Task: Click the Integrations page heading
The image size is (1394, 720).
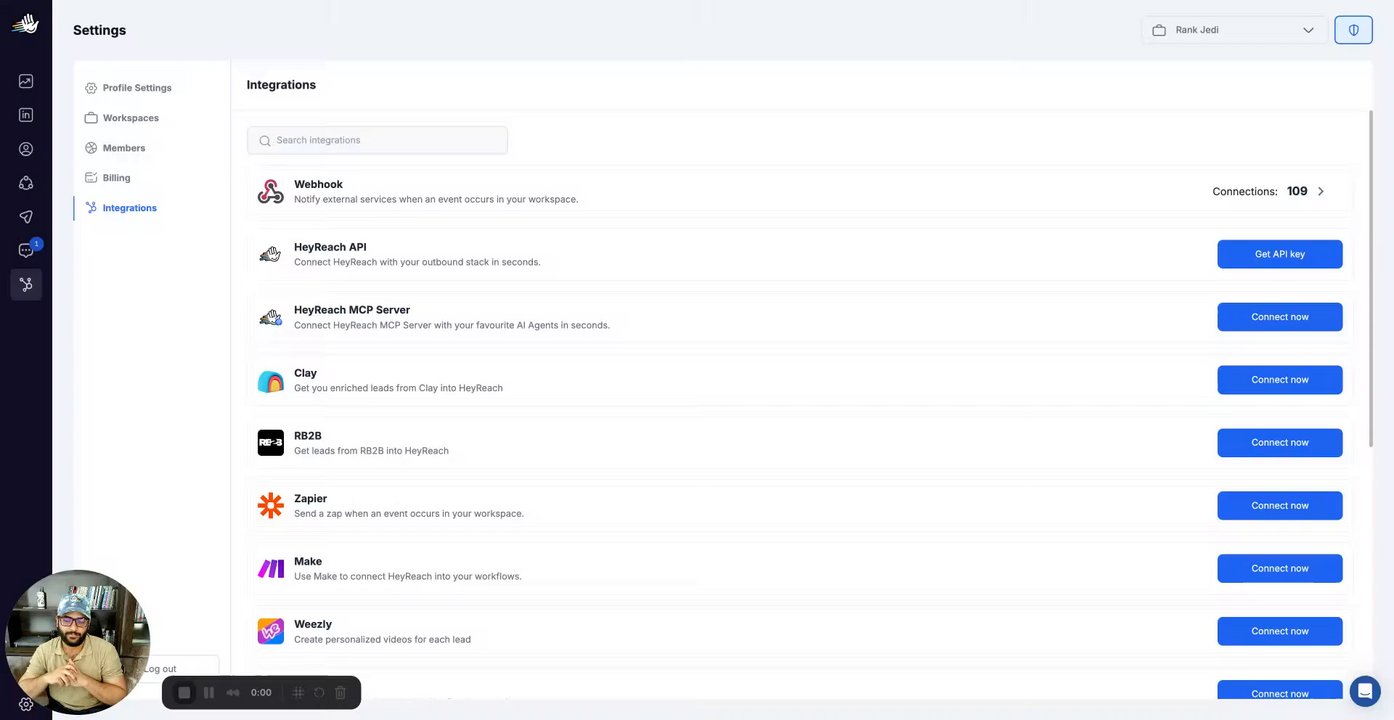Action: pyautogui.click(x=281, y=85)
